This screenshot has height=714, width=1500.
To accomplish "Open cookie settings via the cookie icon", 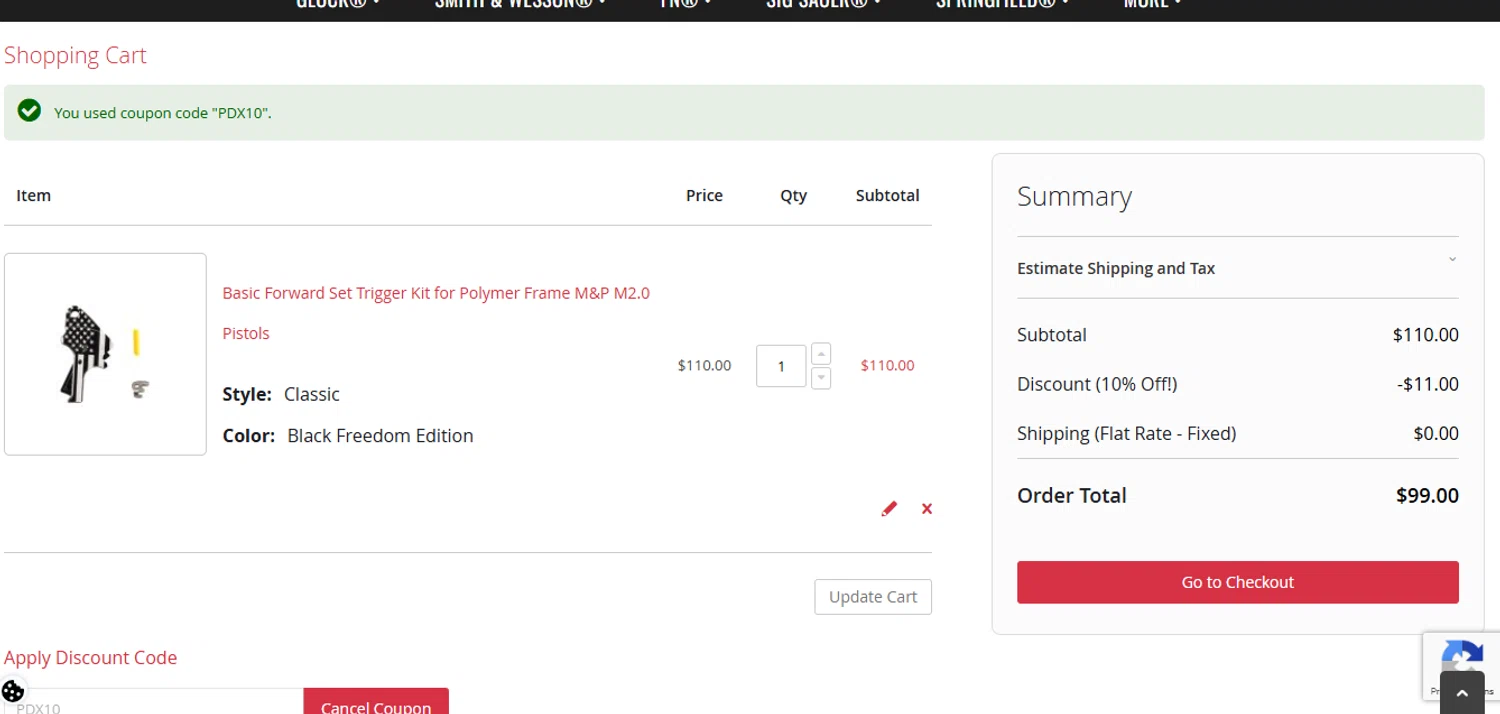I will click(x=13, y=691).
